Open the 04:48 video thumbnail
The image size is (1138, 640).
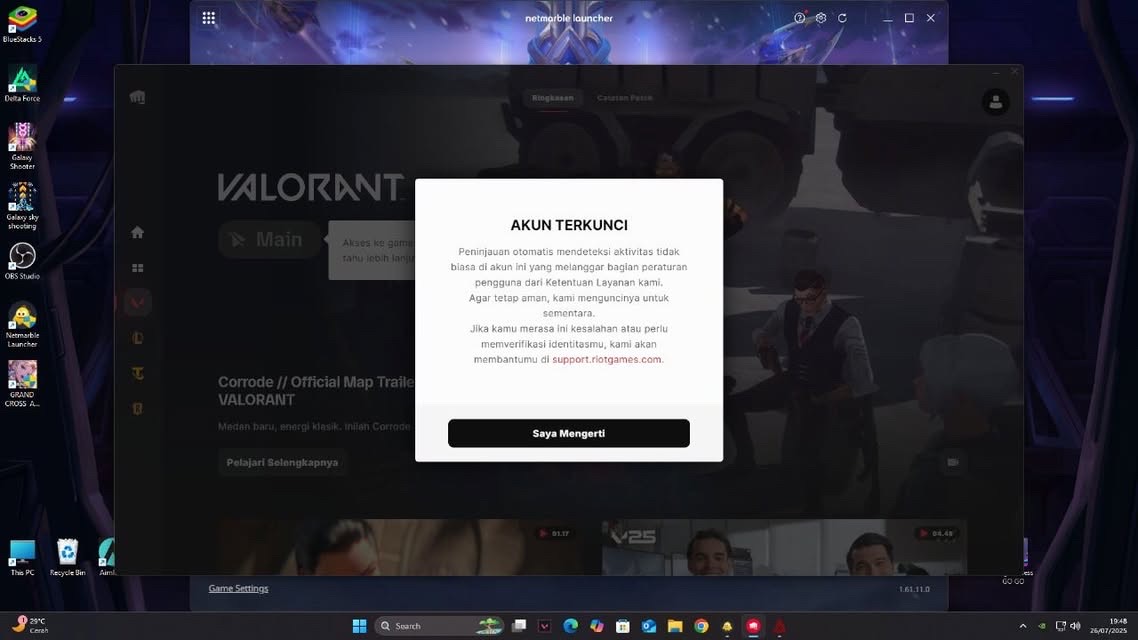click(x=784, y=547)
